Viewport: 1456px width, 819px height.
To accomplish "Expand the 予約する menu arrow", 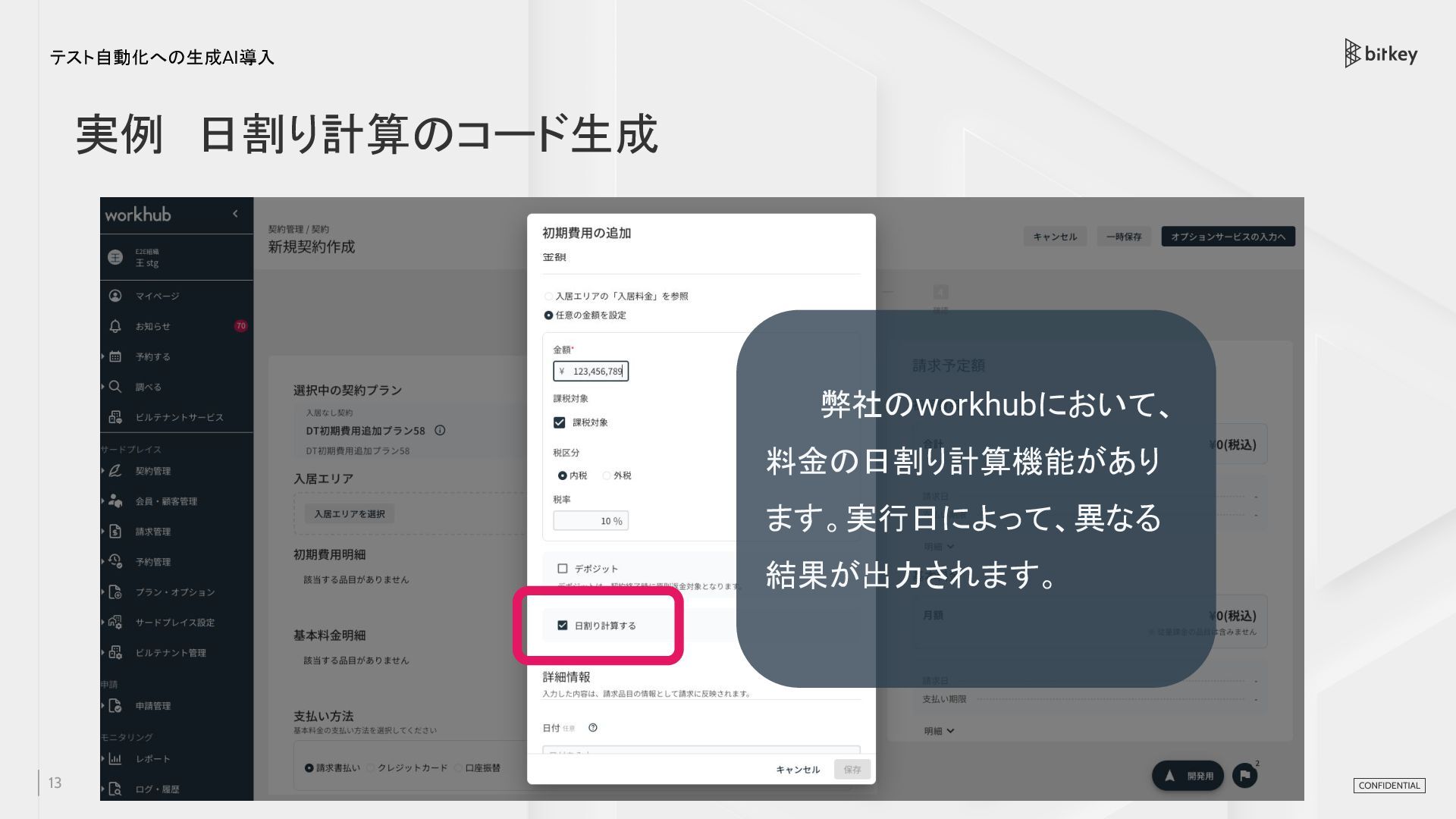I will click(x=103, y=356).
